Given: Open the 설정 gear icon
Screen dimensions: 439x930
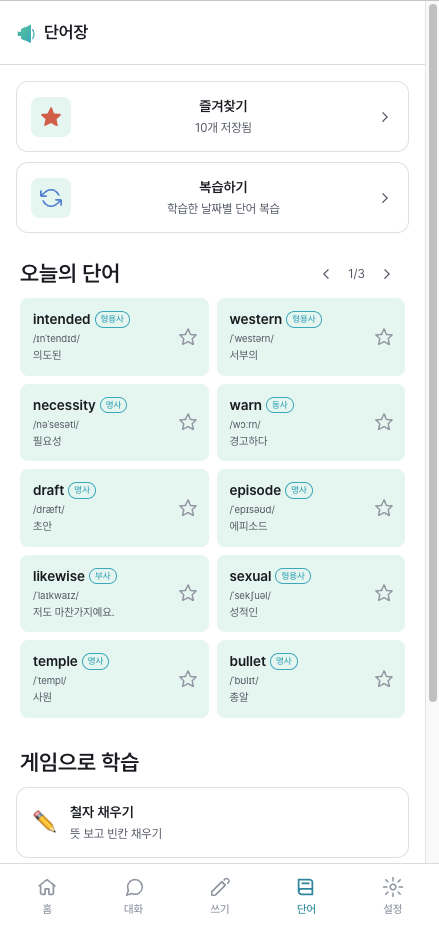Looking at the screenshot, I should (393, 887).
